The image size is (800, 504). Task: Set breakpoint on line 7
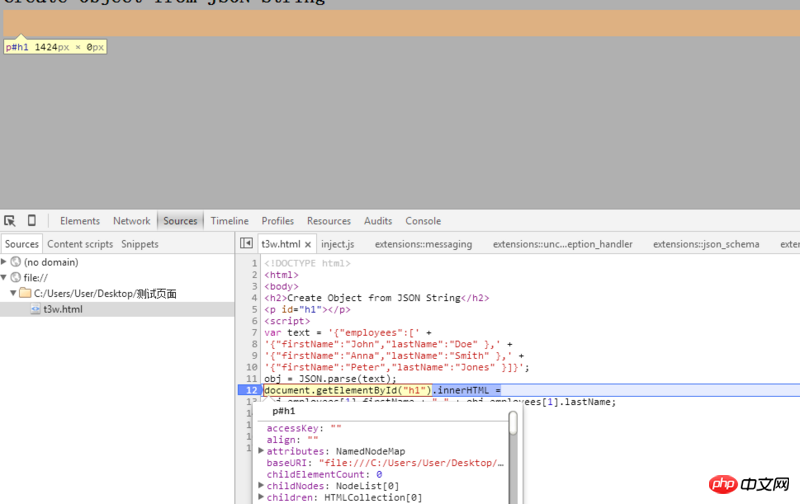point(254,333)
